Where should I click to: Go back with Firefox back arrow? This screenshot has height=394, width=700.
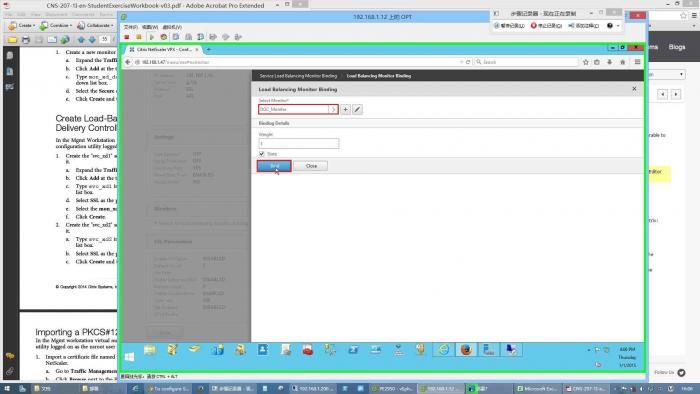128,62
